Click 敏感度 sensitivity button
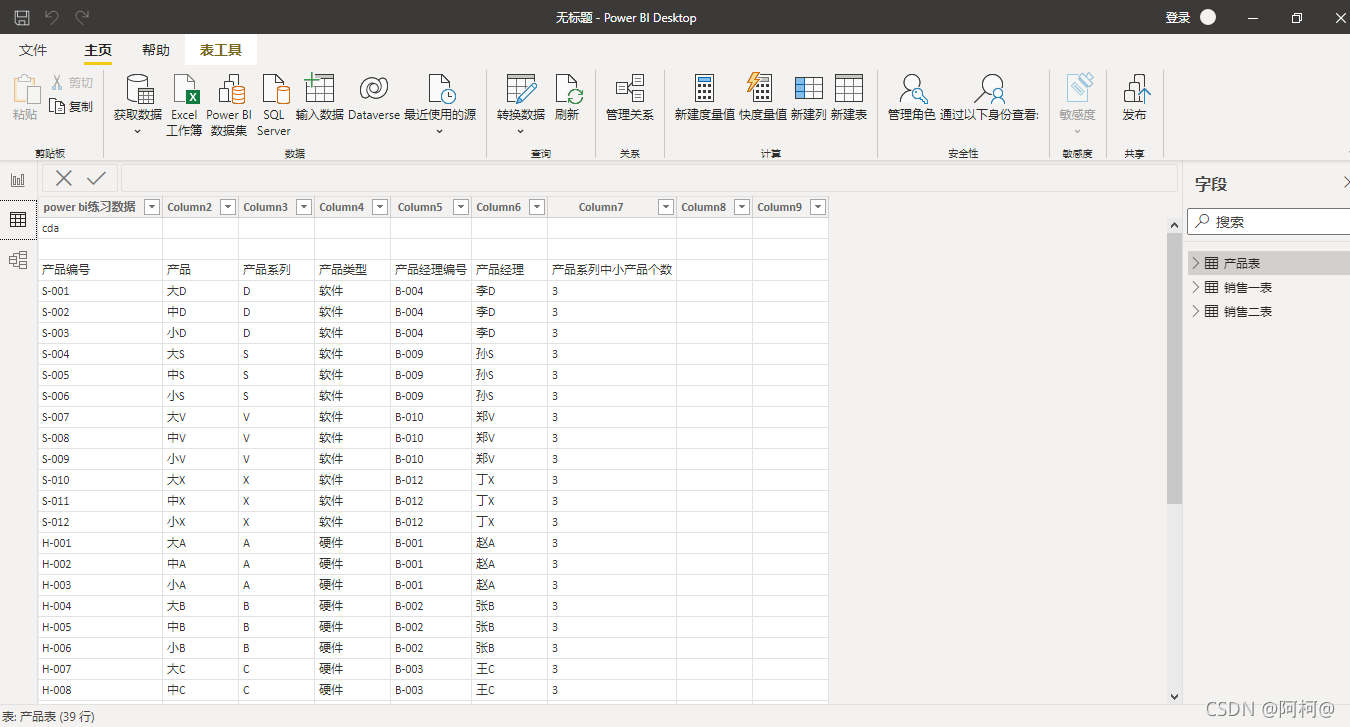Screen dimensions: 1350x727 point(1077,105)
